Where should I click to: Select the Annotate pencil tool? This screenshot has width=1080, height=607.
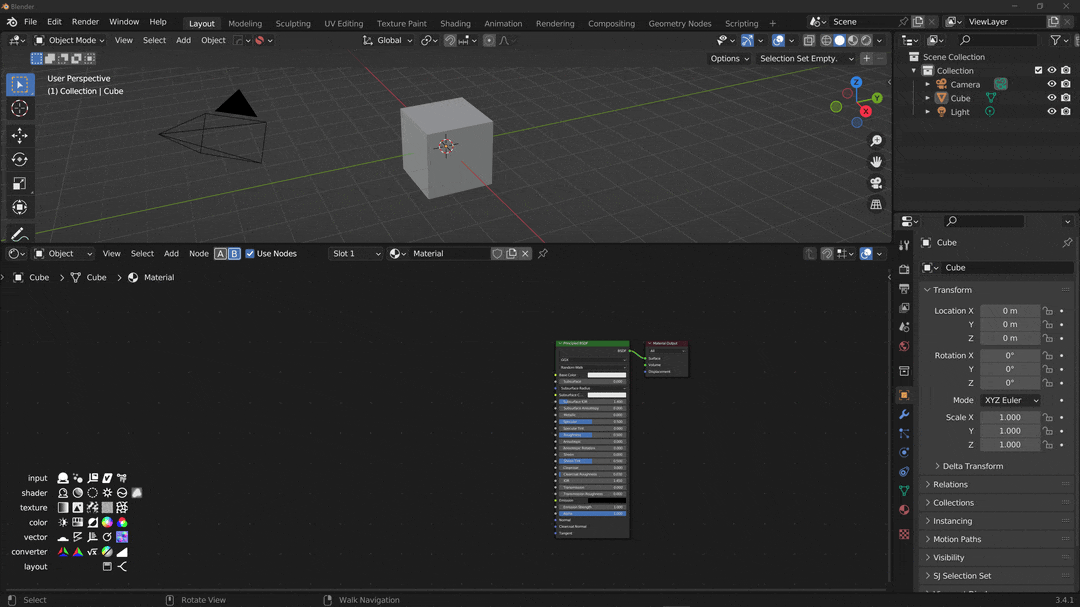(19, 234)
